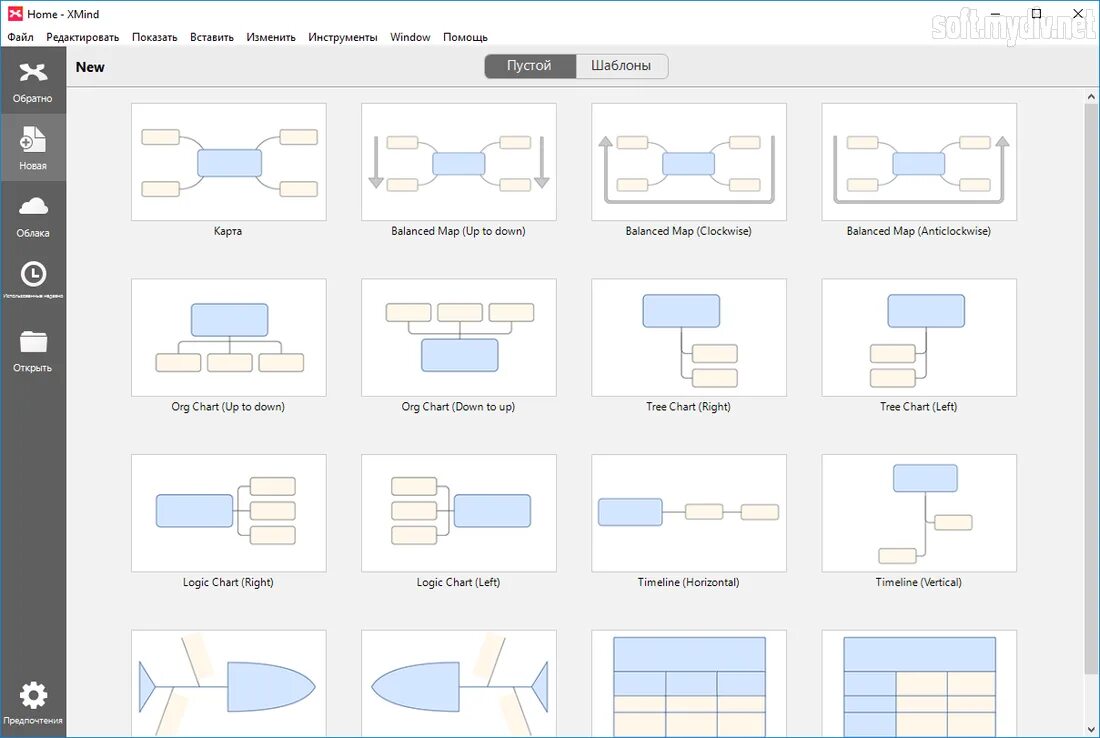This screenshot has width=1100, height=738.
Task: Choose the Timeline (Vertical) thumbnail
Action: point(919,513)
